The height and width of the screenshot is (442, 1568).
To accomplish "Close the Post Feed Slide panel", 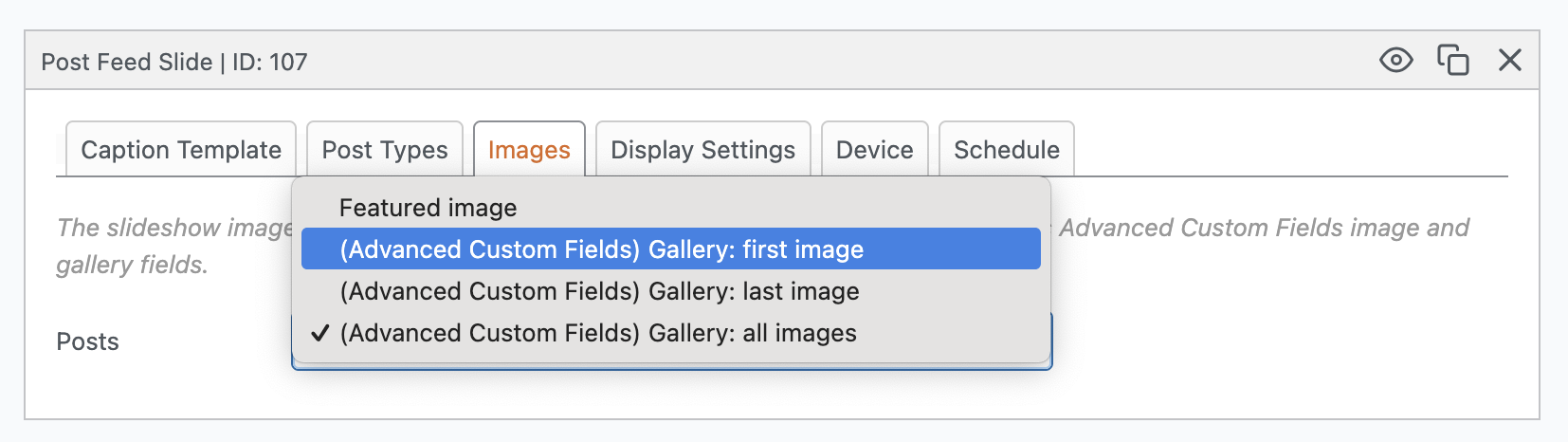I will [x=1509, y=61].
